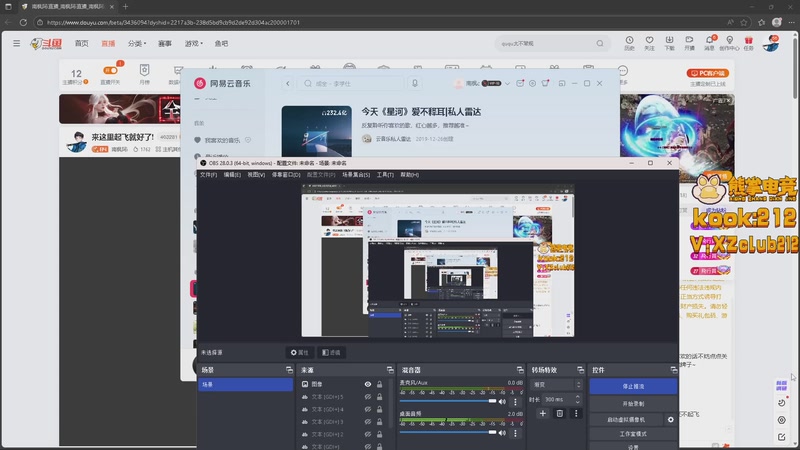Screen dimensions: 800x450
Task: Open virtual camera settings gear
Action: coord(670,419)
